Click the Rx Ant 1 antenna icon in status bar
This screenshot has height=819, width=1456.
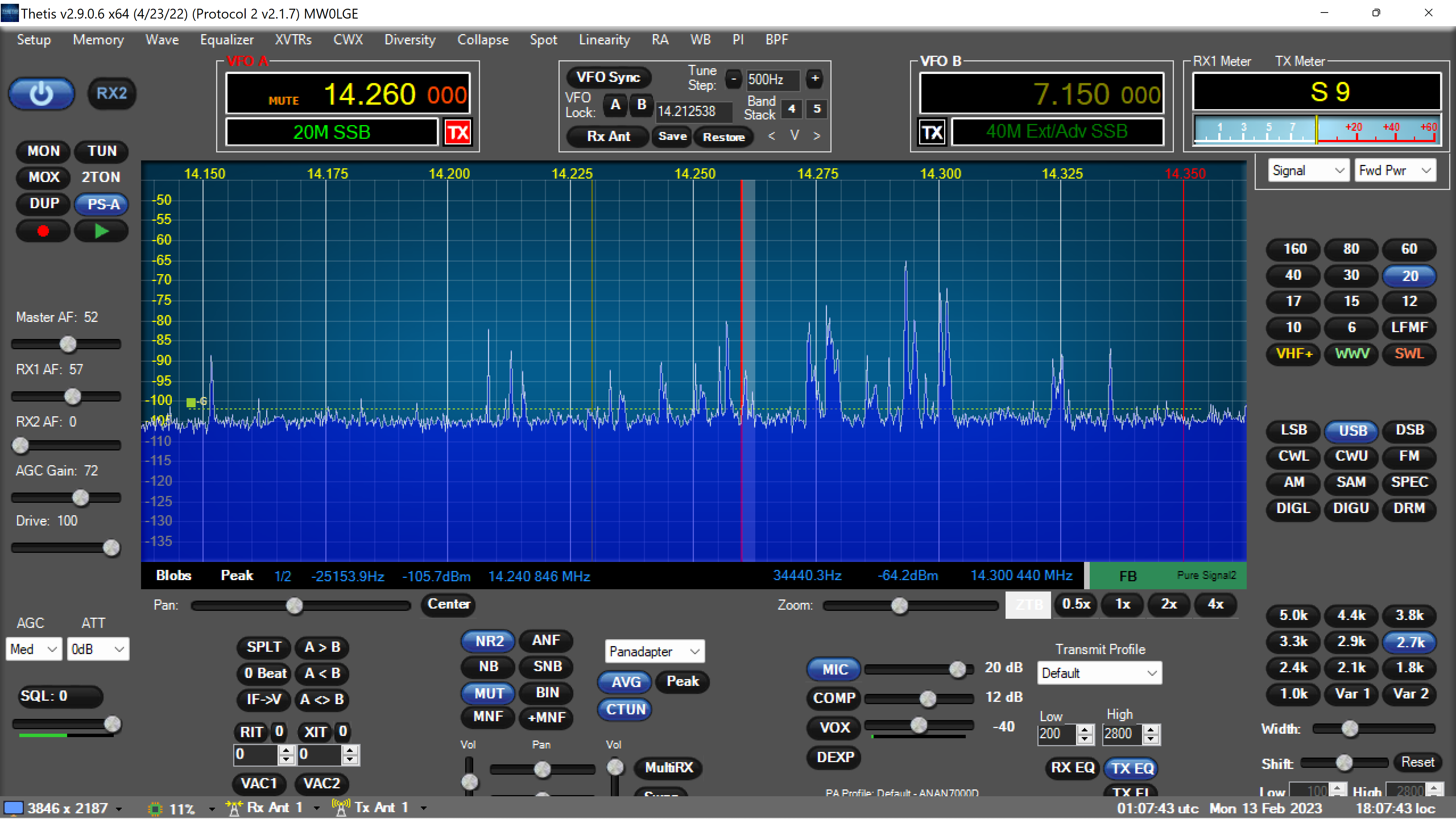point(234,808)
